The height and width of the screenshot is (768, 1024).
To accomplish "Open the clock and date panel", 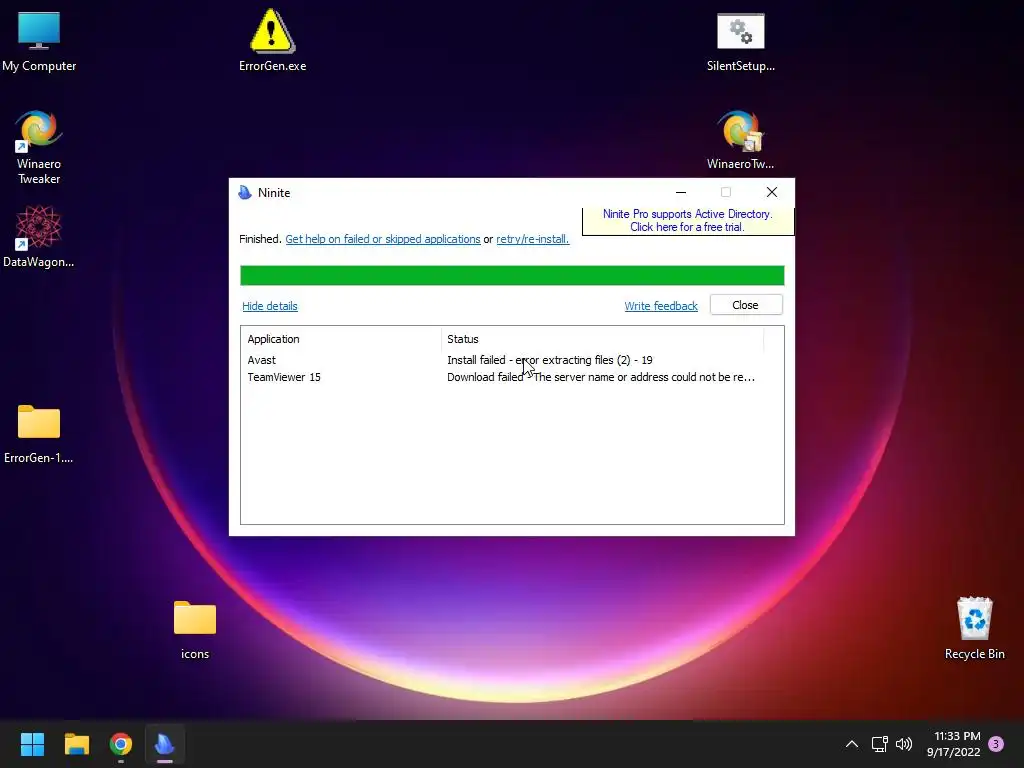I will tap(953, 744).
